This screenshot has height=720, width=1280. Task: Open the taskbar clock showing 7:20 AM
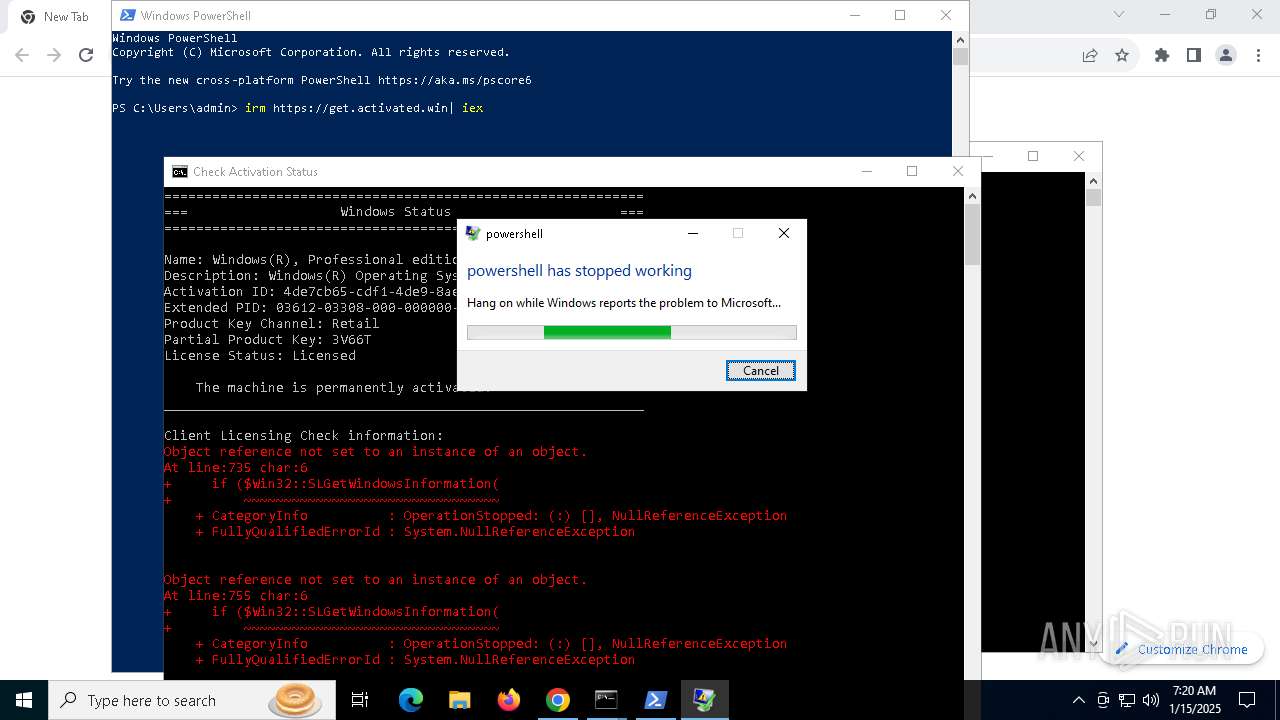tap(1194, 700)
